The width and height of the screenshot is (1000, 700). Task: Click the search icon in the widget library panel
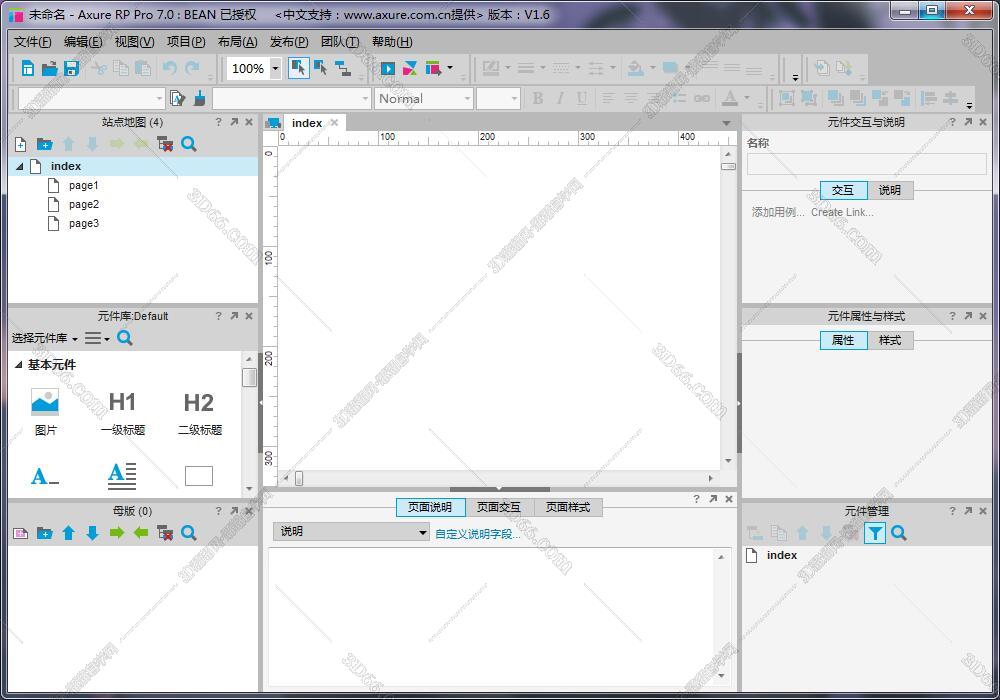pos(124,338)
